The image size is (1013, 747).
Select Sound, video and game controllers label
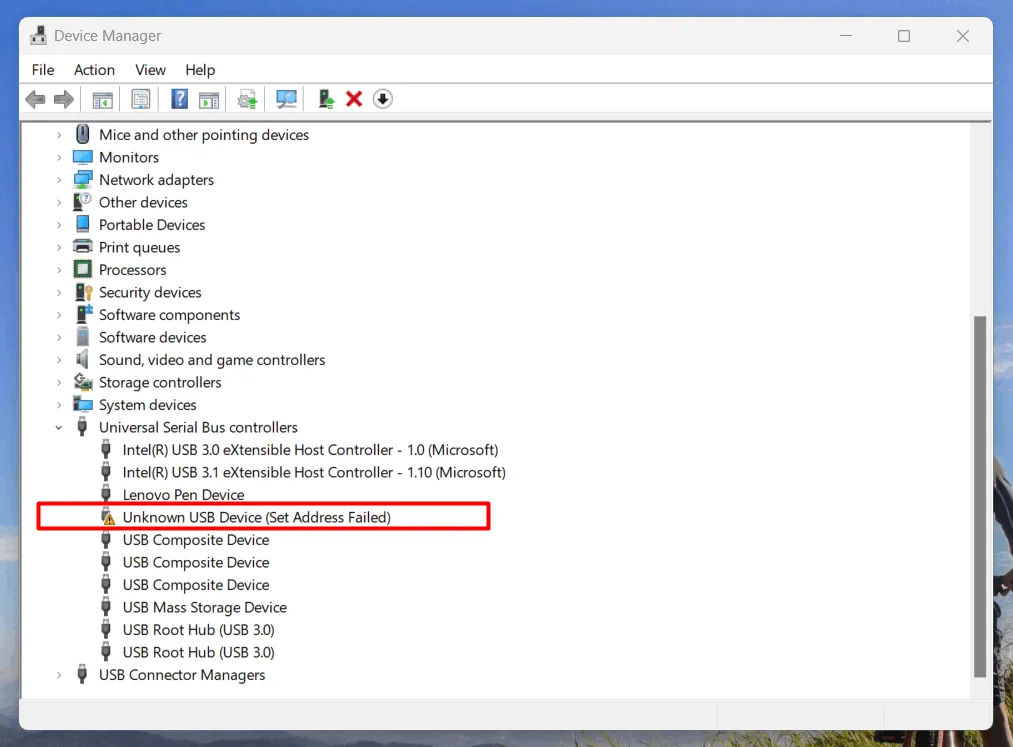click(x=212, y=360)
